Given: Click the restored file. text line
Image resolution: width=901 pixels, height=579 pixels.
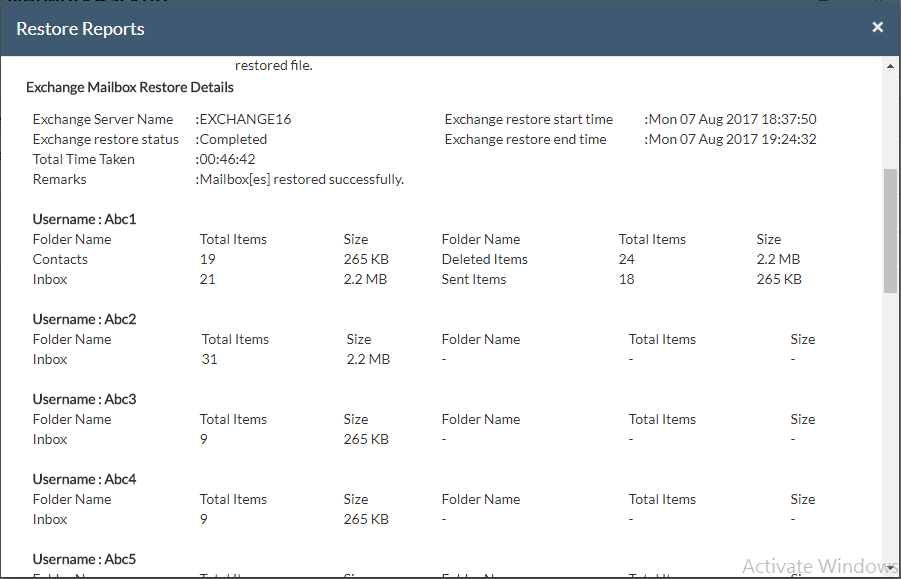Looking at the screenshot, I should (274, 65).
